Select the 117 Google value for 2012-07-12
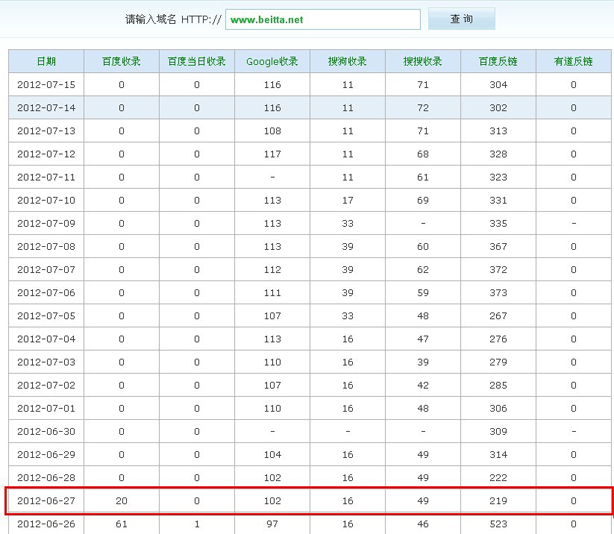 coord(272,154)
